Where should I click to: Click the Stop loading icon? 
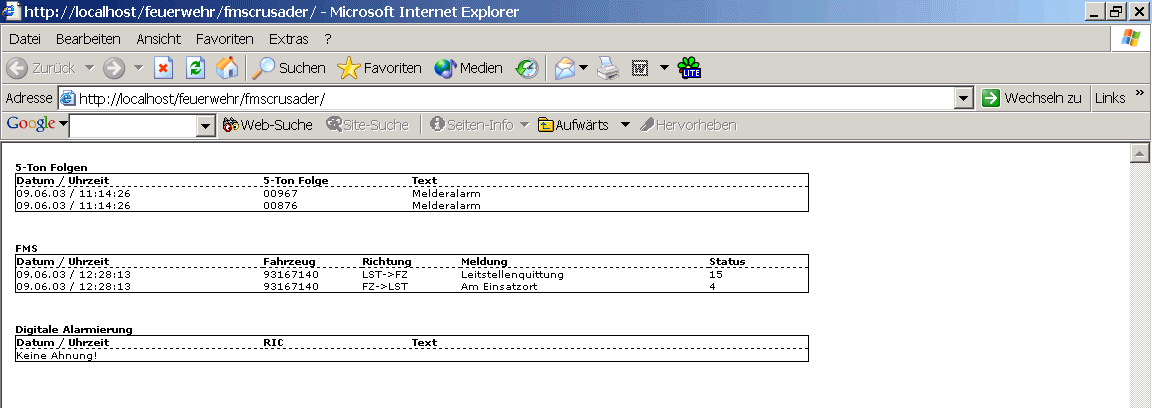pyautogui.click(x=164, y=68)
